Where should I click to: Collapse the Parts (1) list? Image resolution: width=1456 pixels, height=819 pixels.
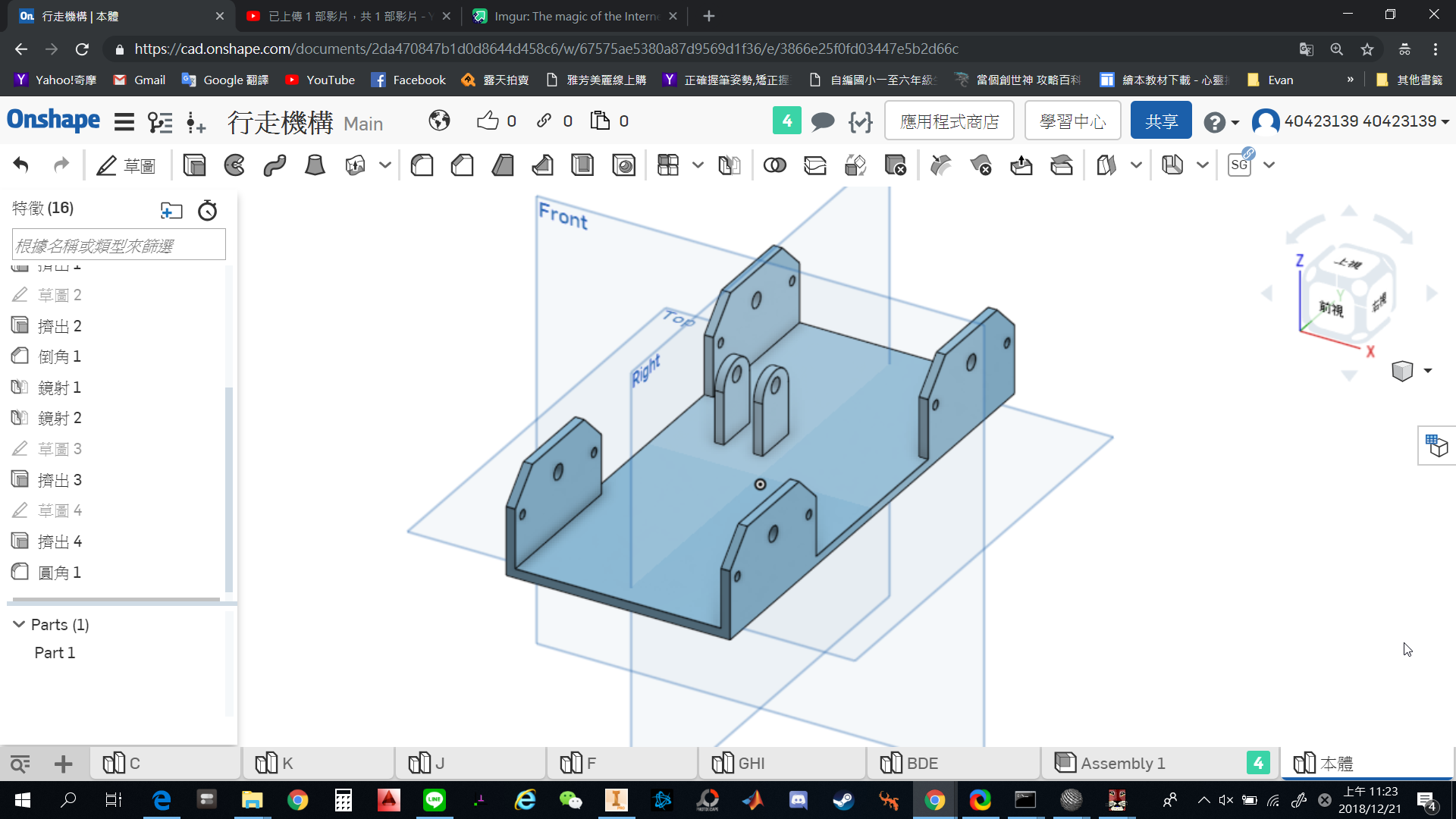[19, 624]
